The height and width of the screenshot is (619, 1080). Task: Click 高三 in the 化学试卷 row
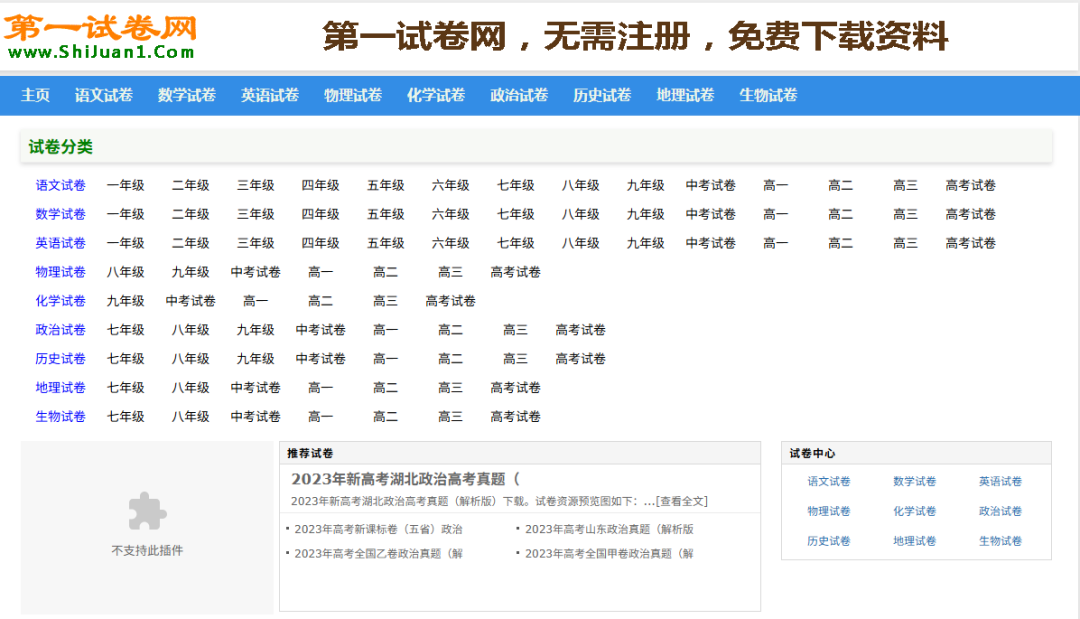tap(385, 300)
